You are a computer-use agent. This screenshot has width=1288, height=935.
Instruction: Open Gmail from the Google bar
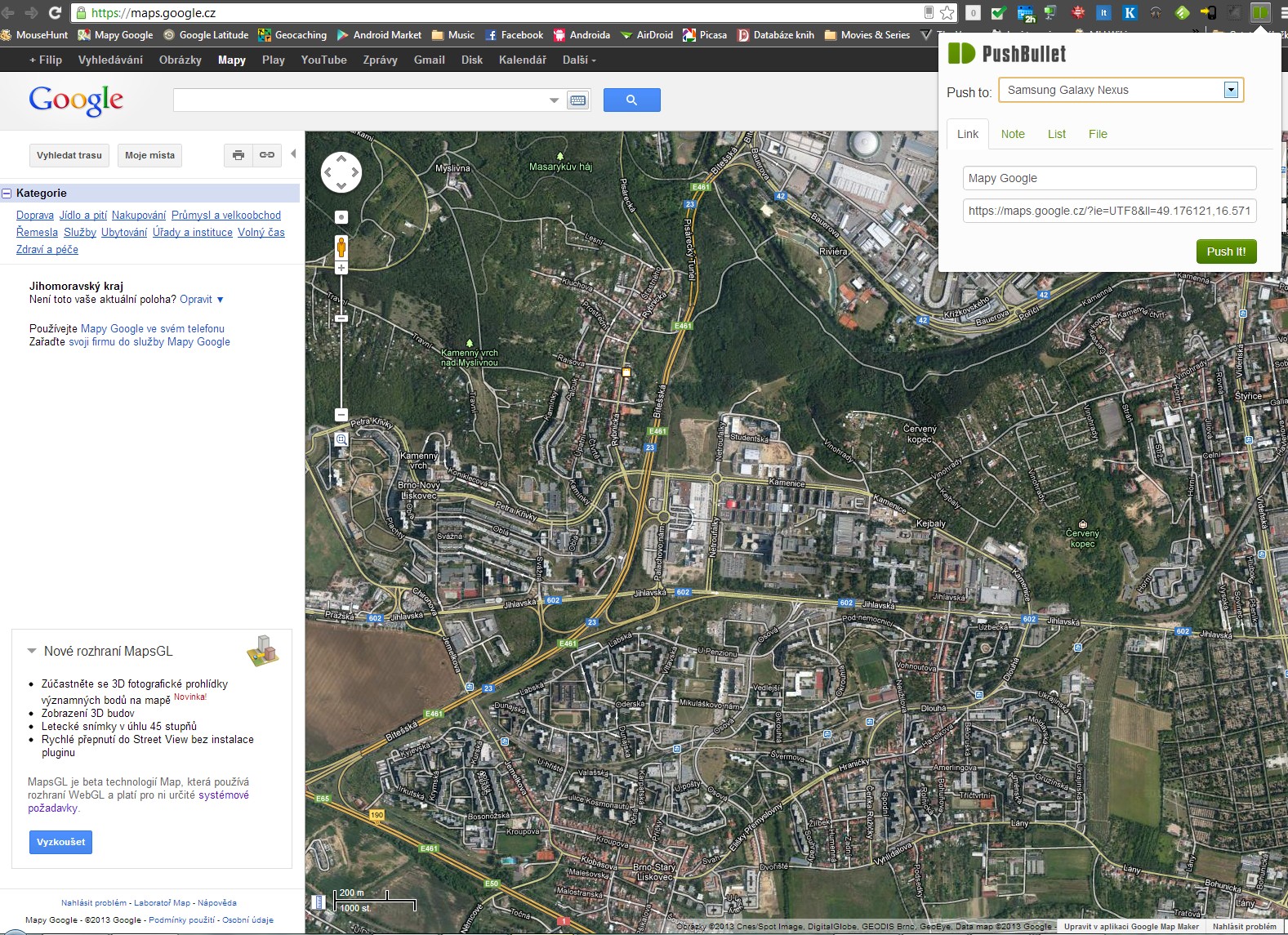point(430,60)
